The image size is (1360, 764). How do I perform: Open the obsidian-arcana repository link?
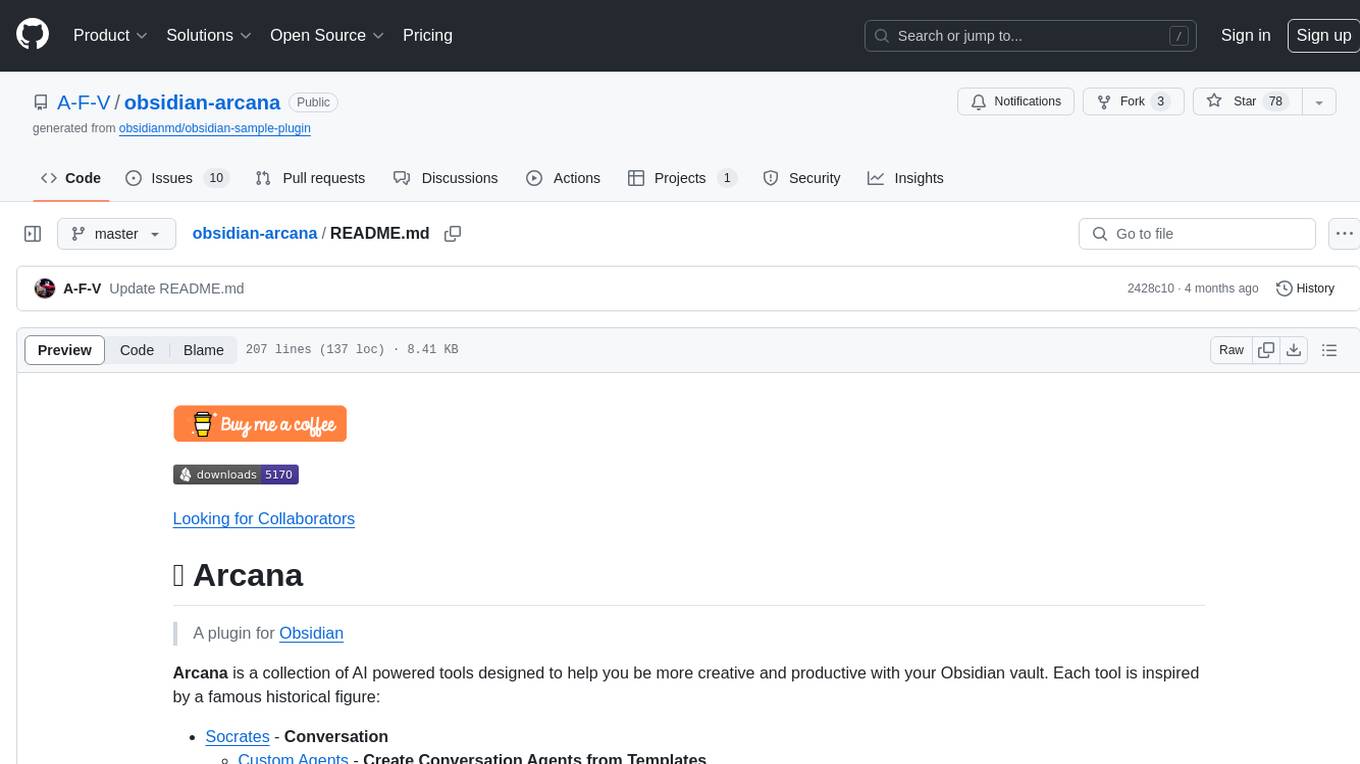[x=202, y=102]
